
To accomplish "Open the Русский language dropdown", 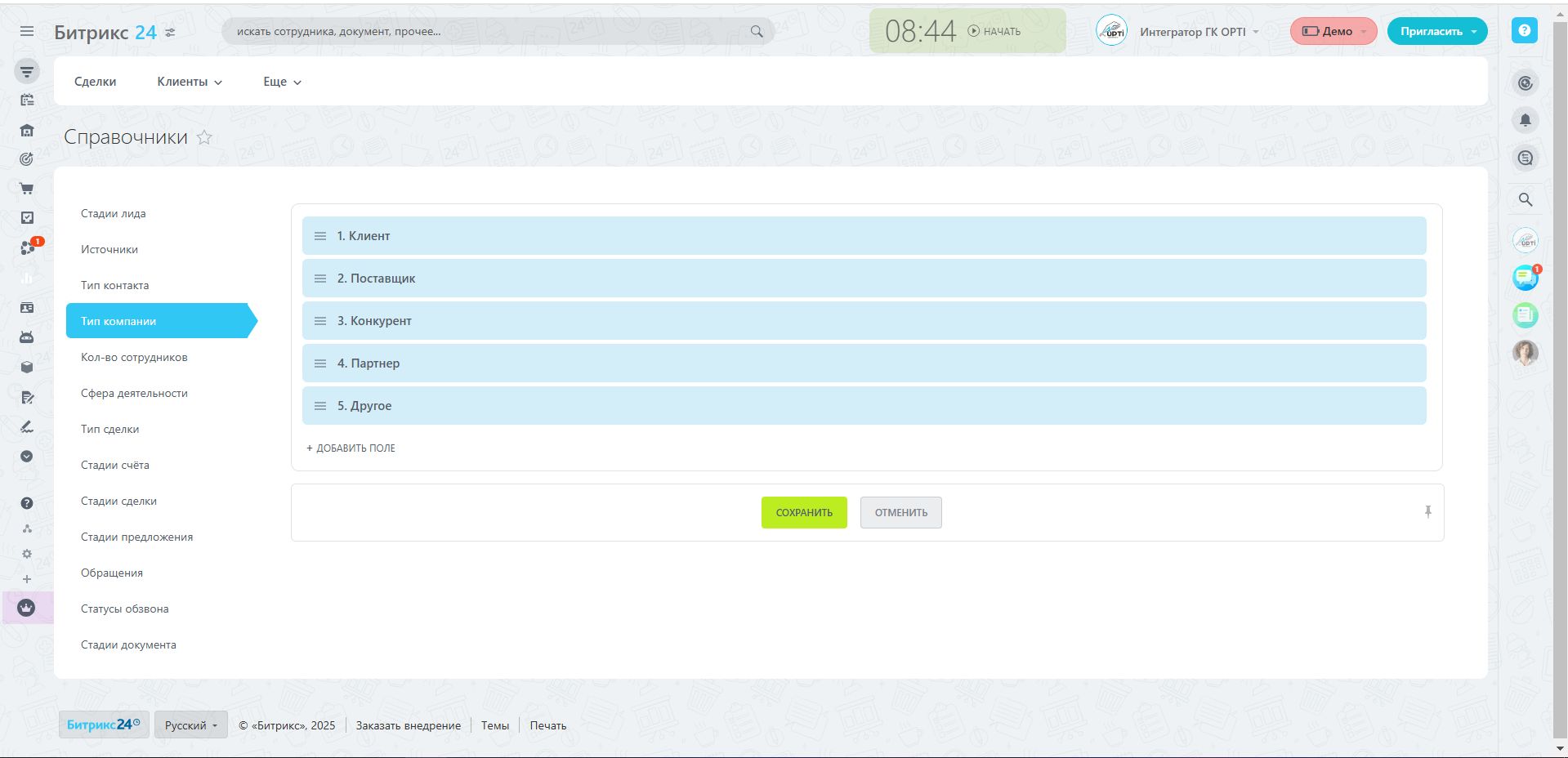I will pyautogui.click(x=191, y=725).
